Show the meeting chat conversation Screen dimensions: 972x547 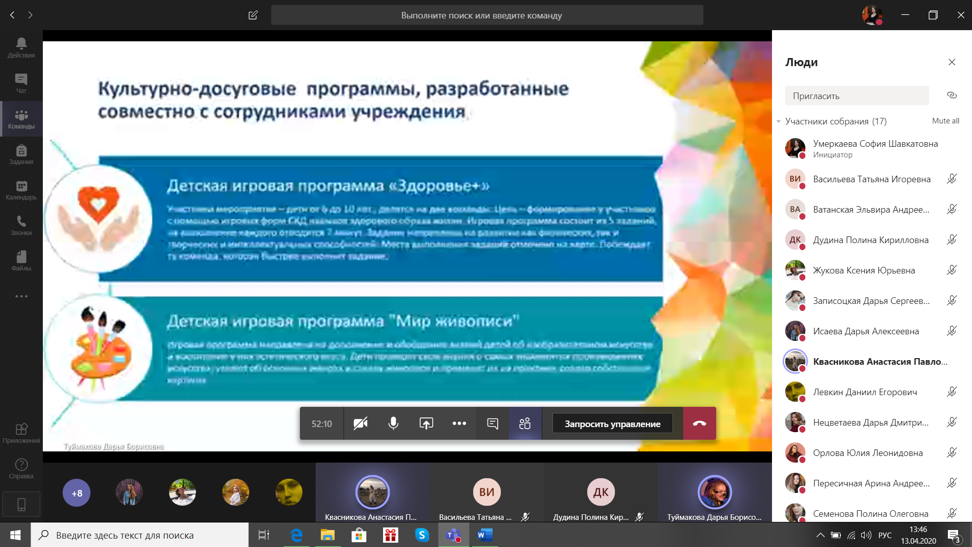pyautogui.click(x=492, y=424)
